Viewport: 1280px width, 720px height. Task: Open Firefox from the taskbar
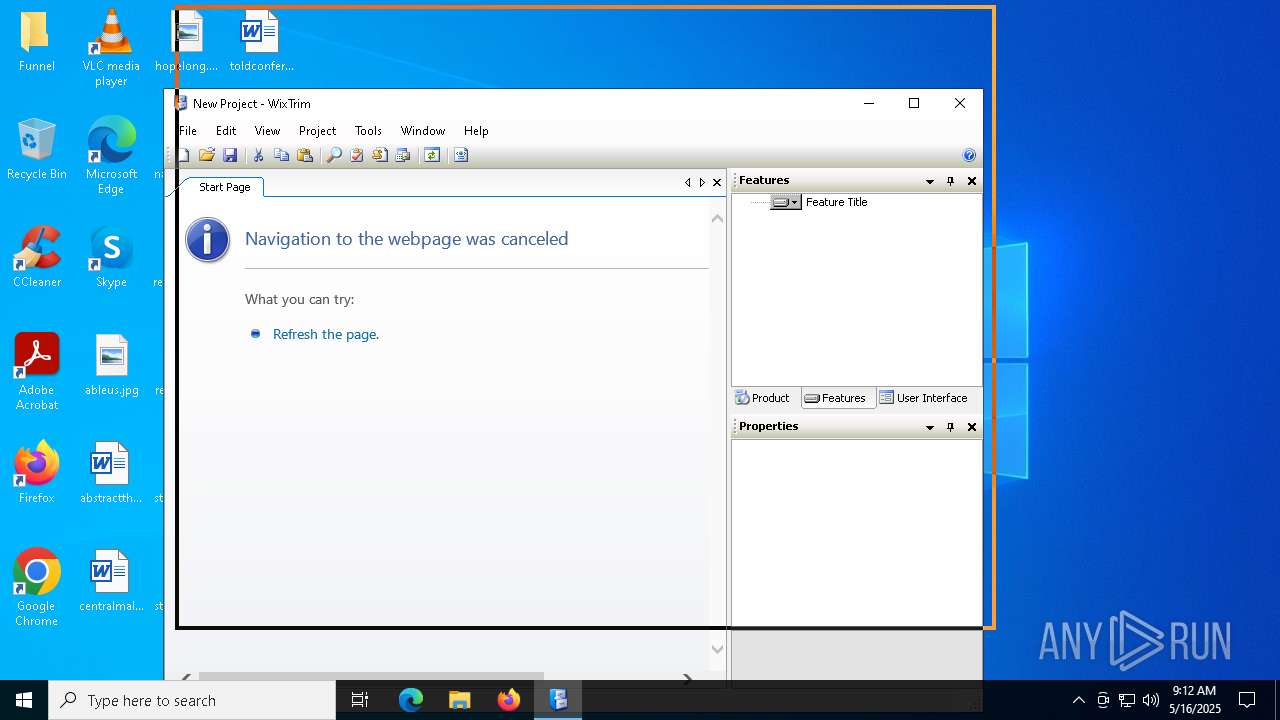[509, 700]
